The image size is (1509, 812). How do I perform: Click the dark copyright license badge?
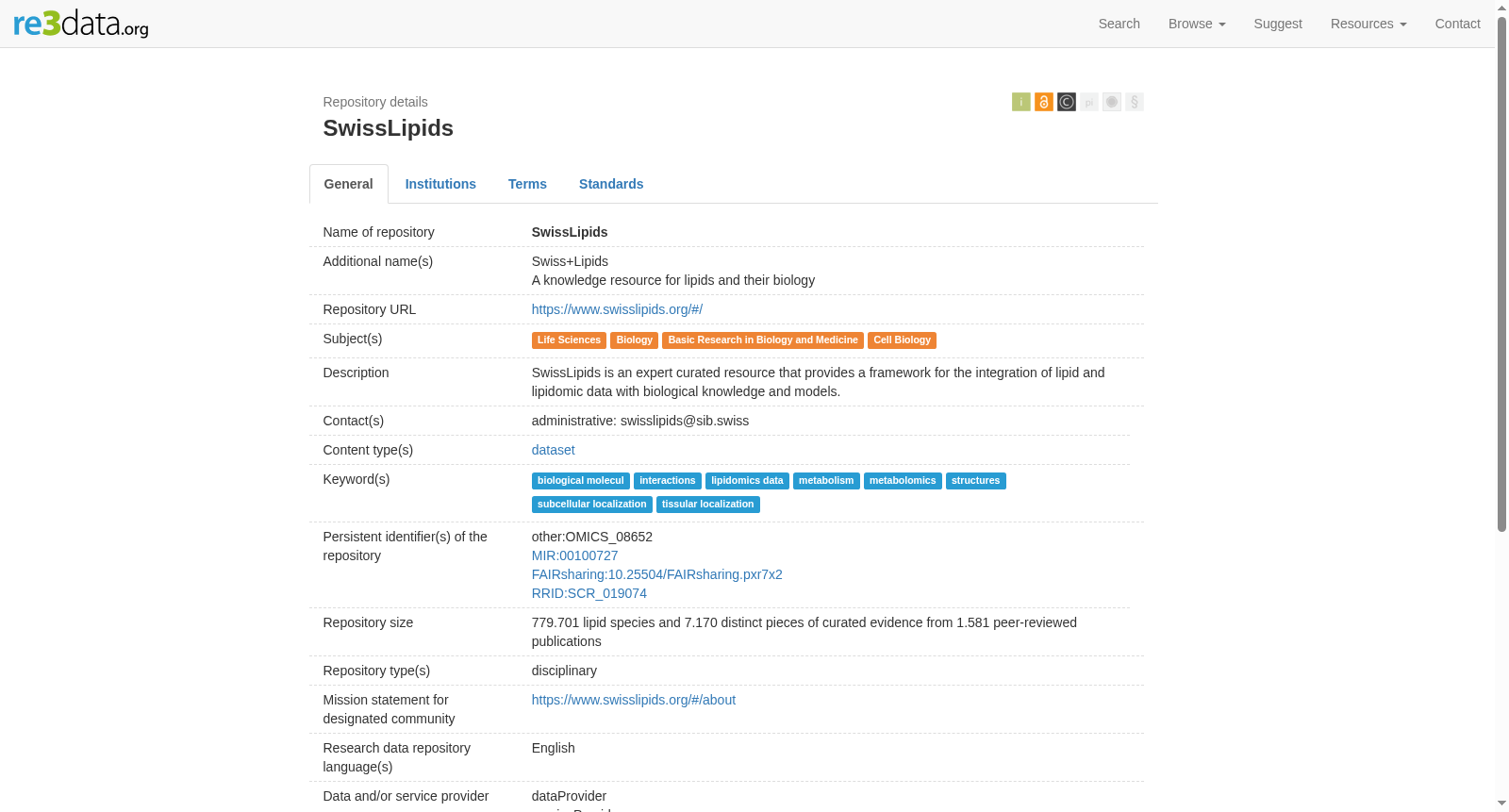coord(1066,102)
